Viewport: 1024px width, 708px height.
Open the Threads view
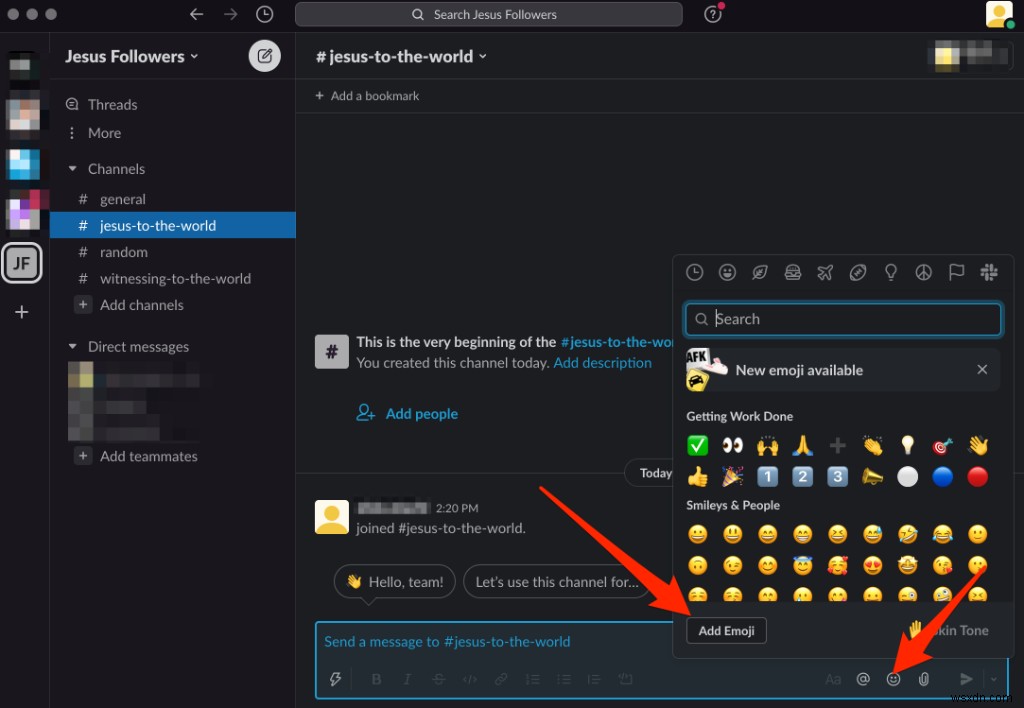click(110, 104)
